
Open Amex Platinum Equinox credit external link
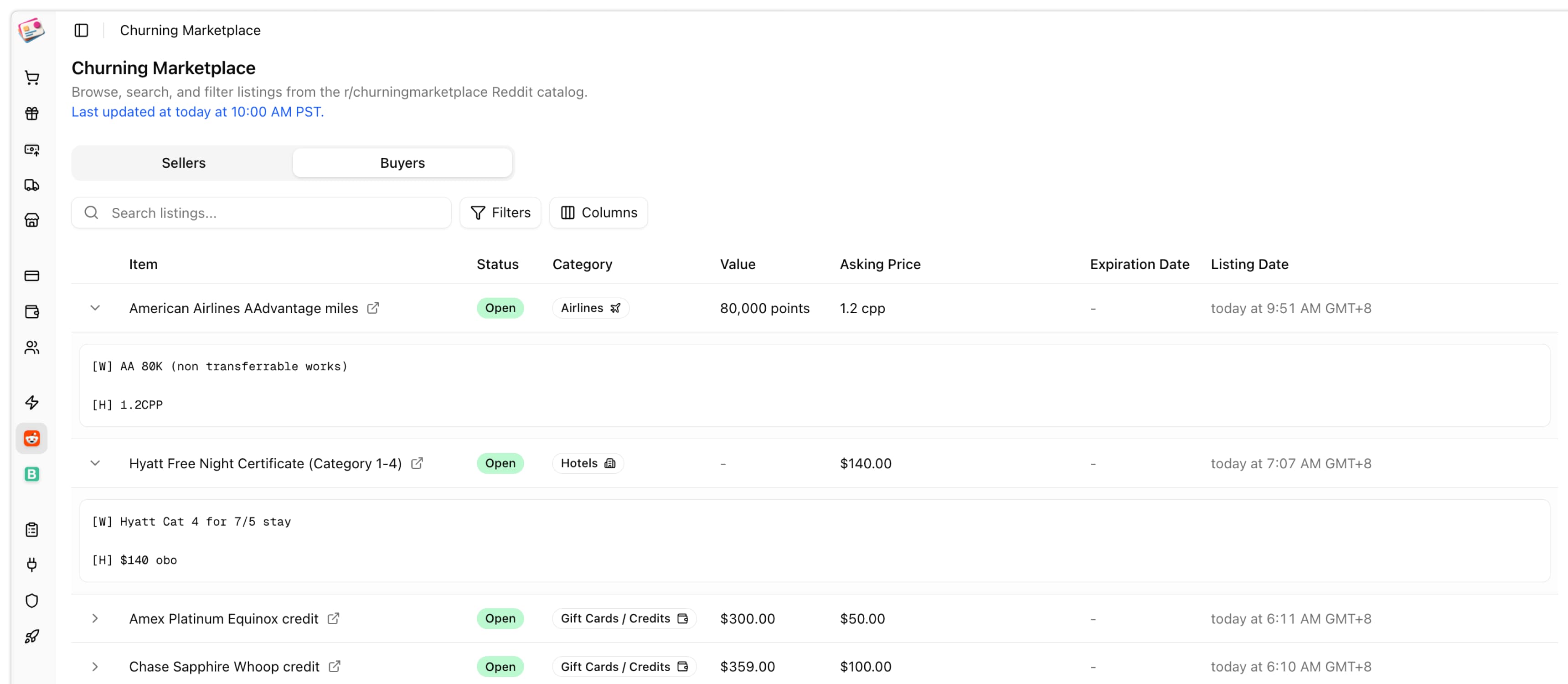click(333, 618)
